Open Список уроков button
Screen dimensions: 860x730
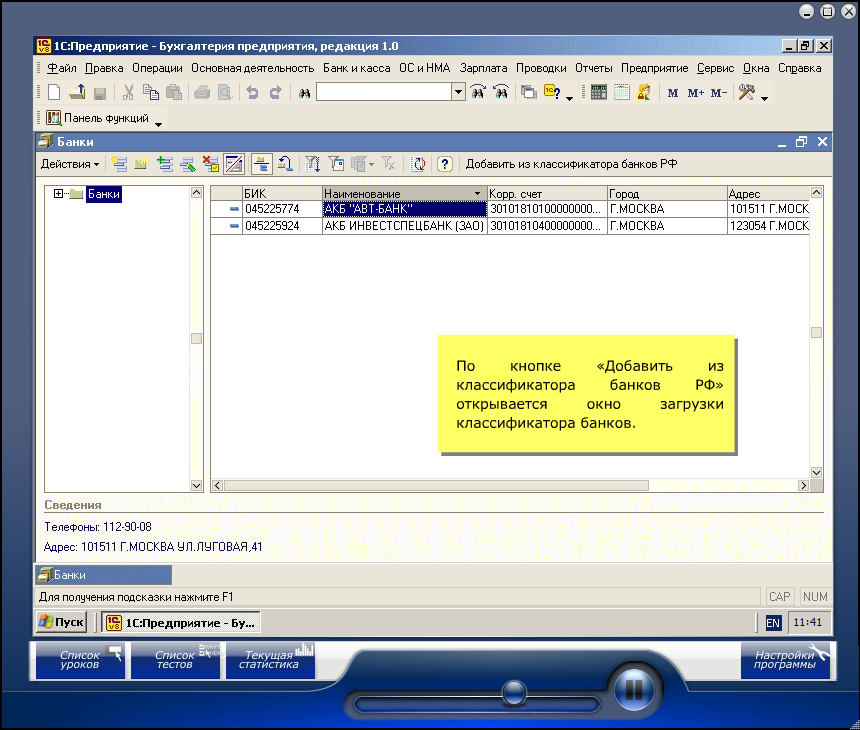(x=81, y=661)
